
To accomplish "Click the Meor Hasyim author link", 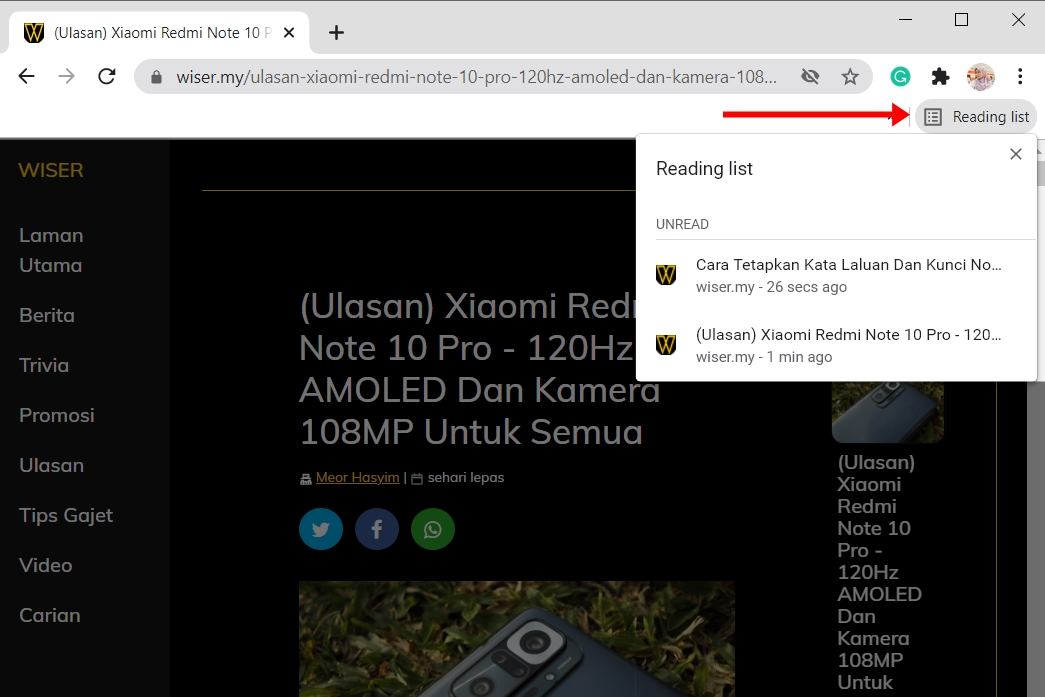I will (357, 478).
